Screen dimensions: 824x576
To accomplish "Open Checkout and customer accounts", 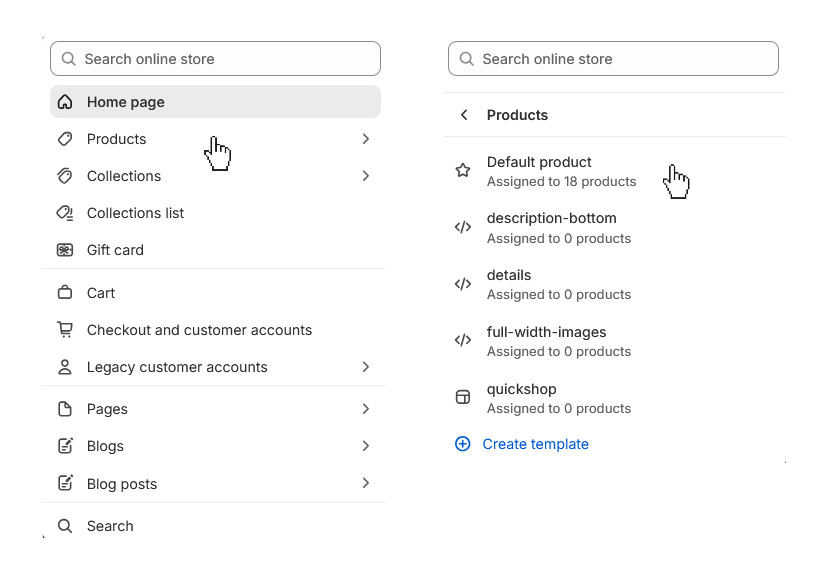I will click(x=215, y=330).
